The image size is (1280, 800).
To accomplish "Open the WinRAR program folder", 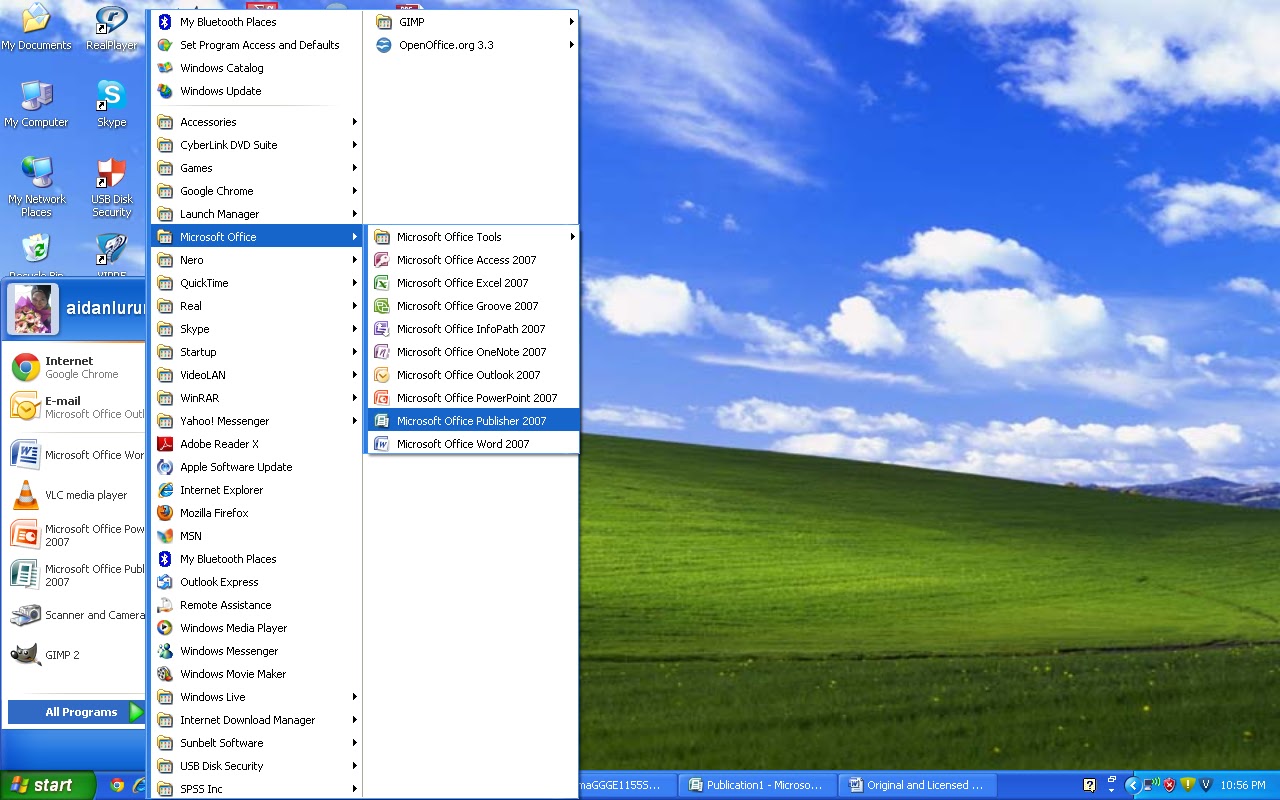I will [256, 398].
